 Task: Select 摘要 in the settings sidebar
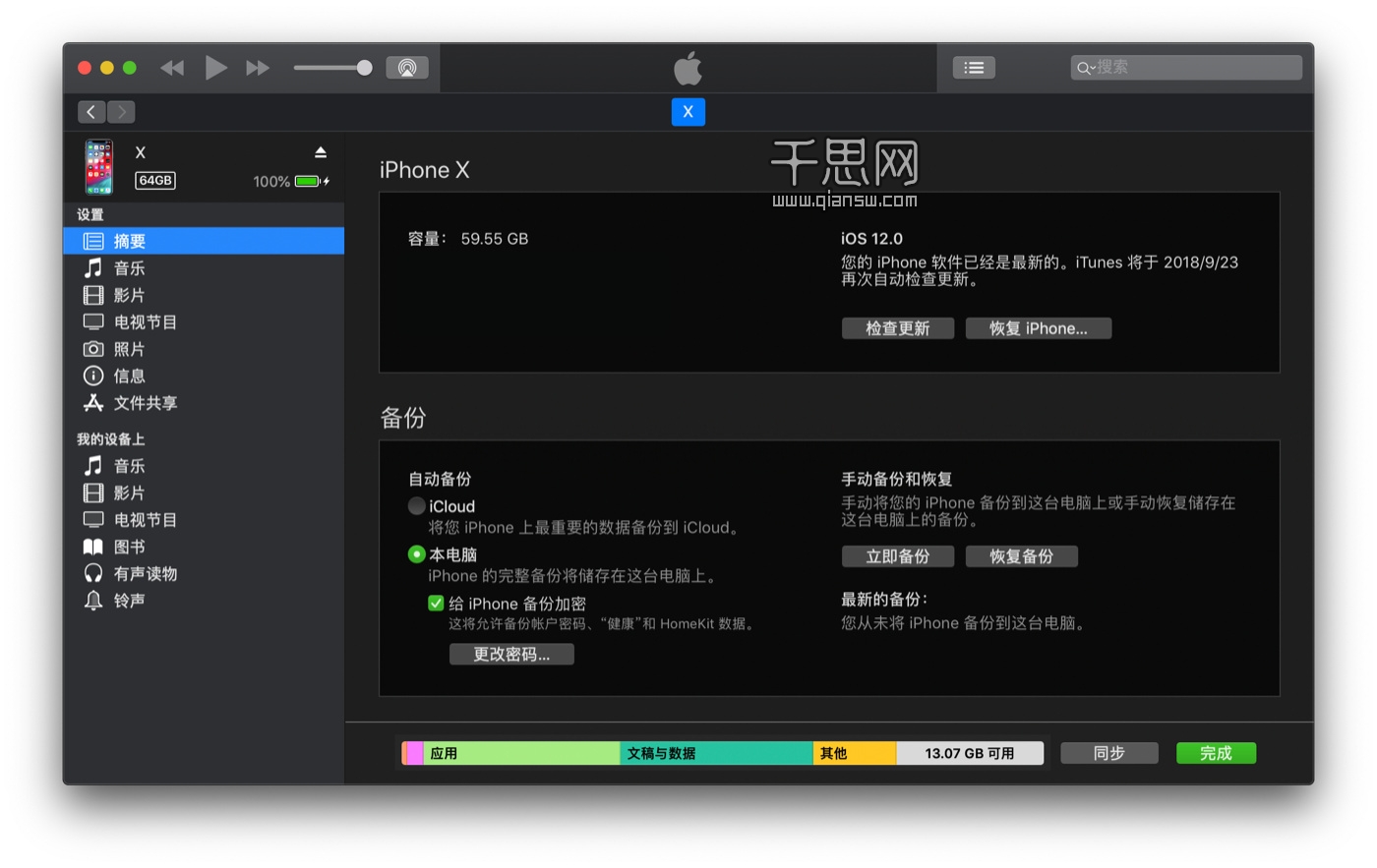pyautogui.click(x=204, y=241)
